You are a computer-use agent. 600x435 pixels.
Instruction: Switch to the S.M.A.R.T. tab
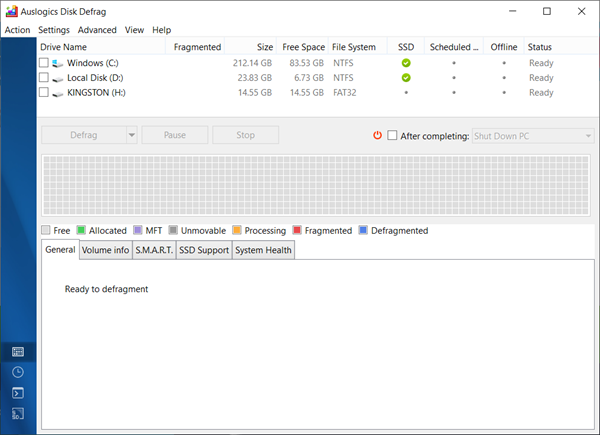click(x=154, y=250)
